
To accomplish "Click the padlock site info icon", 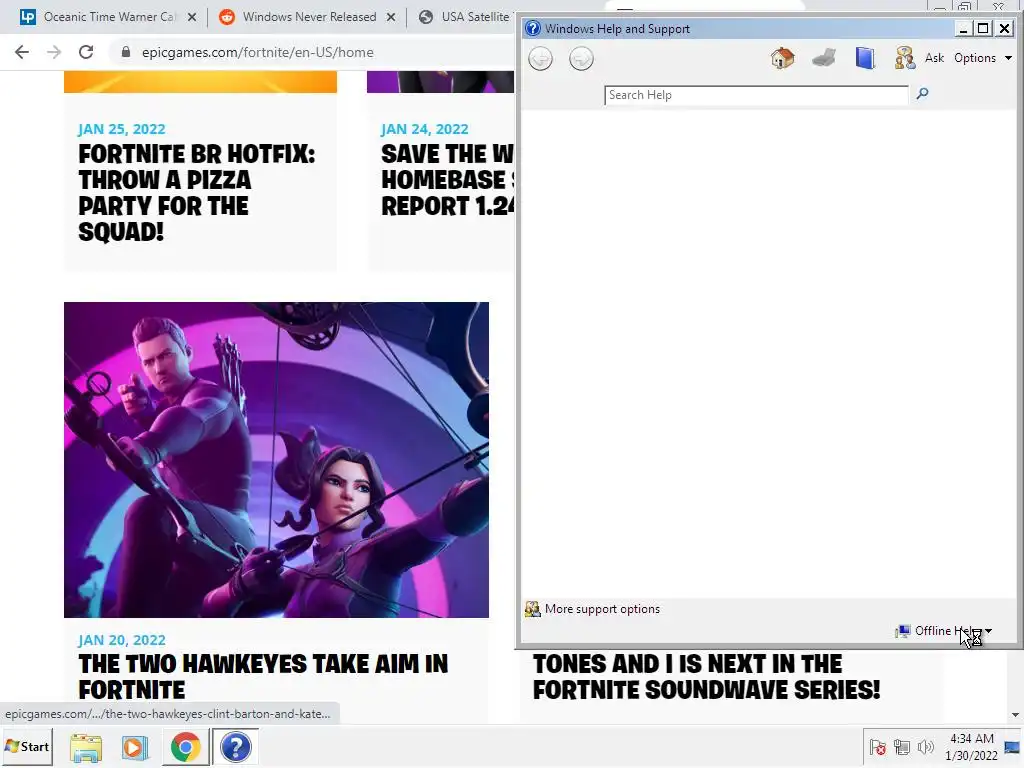I will (x=126, y=52).
